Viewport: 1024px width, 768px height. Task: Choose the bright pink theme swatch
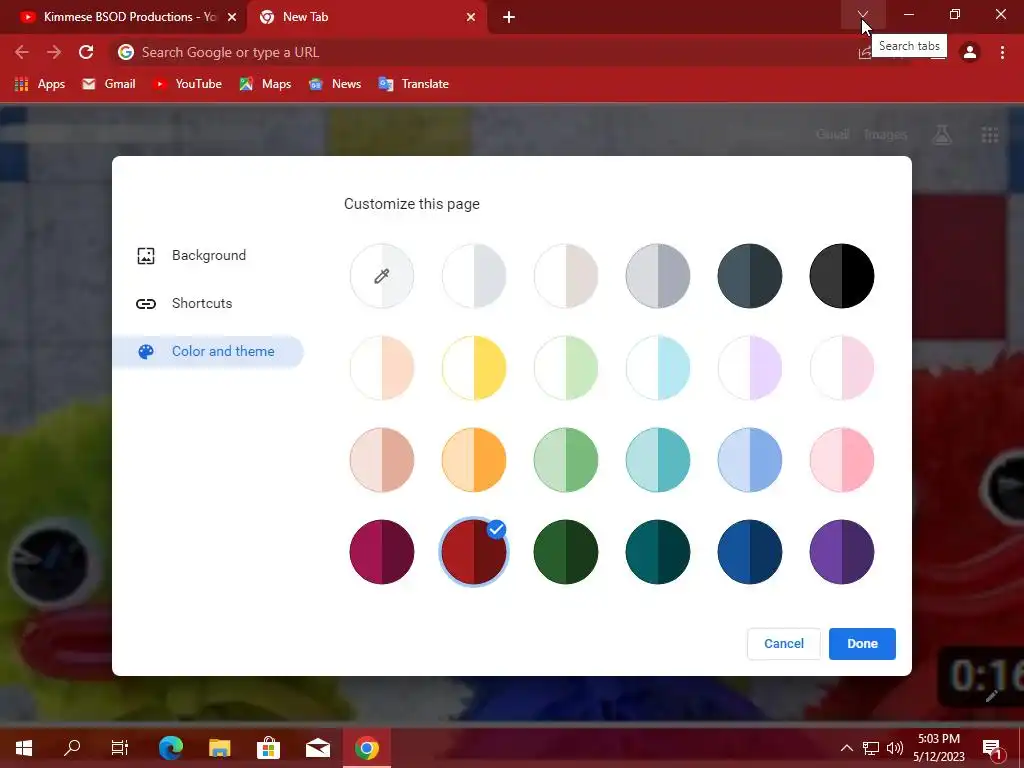(842, 460)
